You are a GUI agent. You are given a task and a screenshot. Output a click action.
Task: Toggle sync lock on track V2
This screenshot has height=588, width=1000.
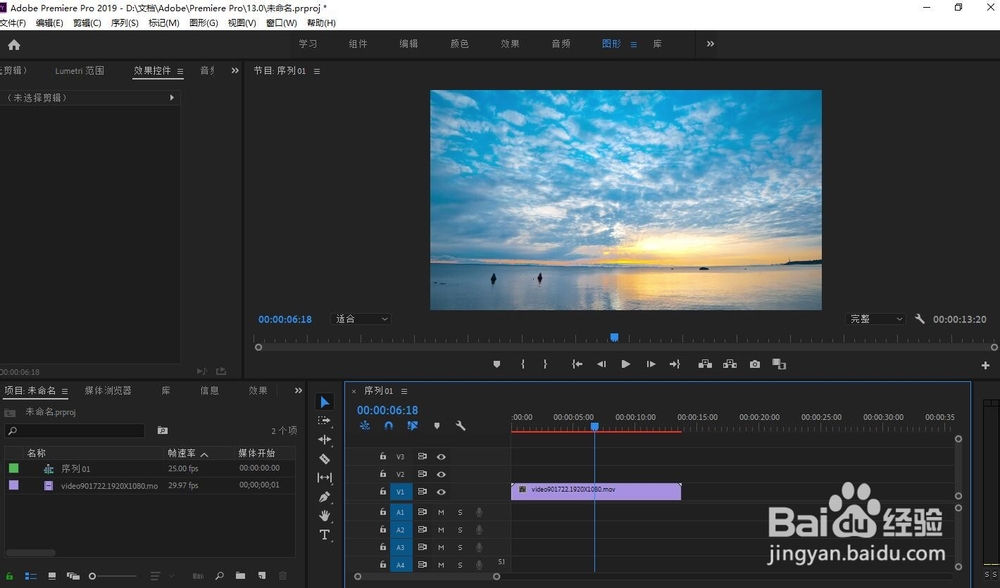[x=422, y=474]
